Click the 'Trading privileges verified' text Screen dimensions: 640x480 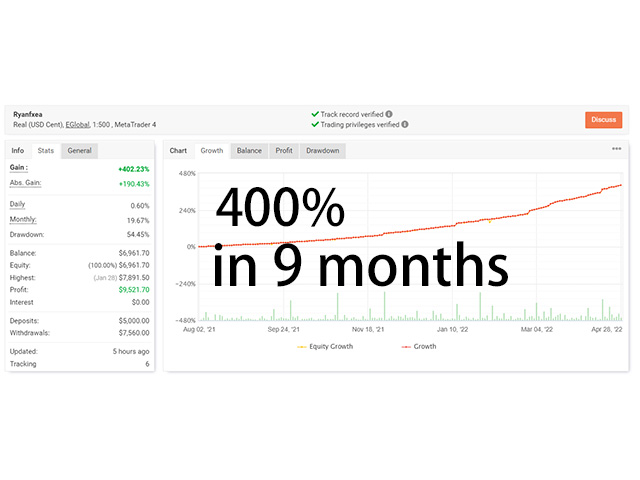(x=360, y=124)
